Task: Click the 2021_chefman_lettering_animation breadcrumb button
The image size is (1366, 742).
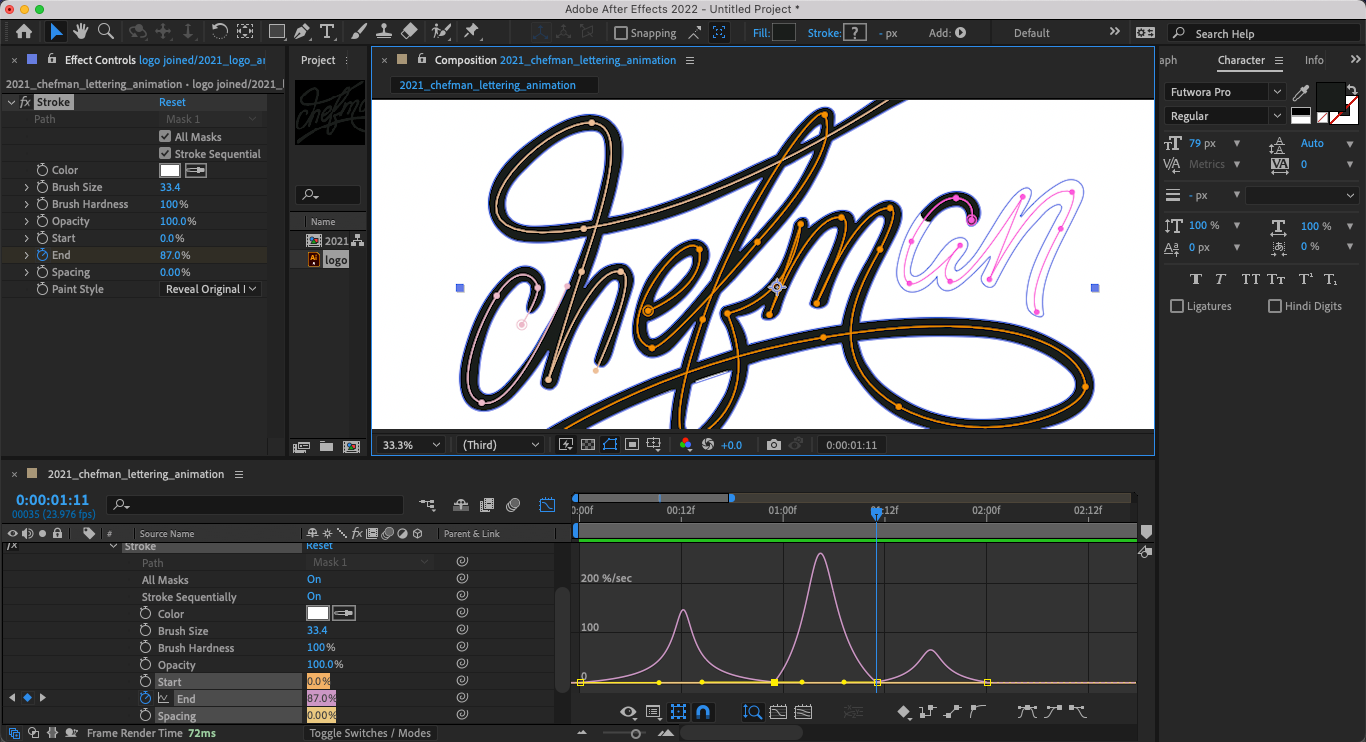Action: click(x=494, y=85)
